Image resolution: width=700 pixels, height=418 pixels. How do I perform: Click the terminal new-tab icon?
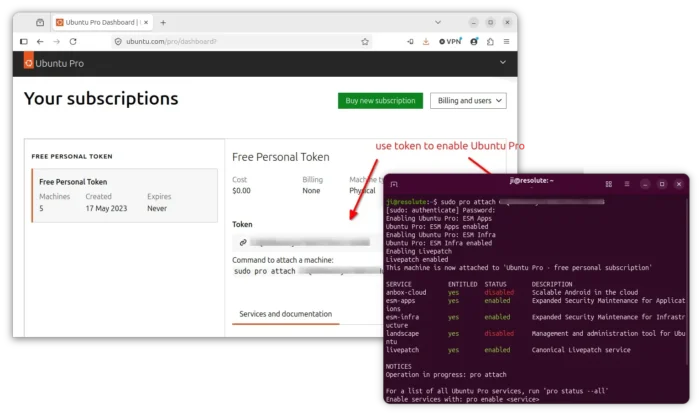point(394,184)
